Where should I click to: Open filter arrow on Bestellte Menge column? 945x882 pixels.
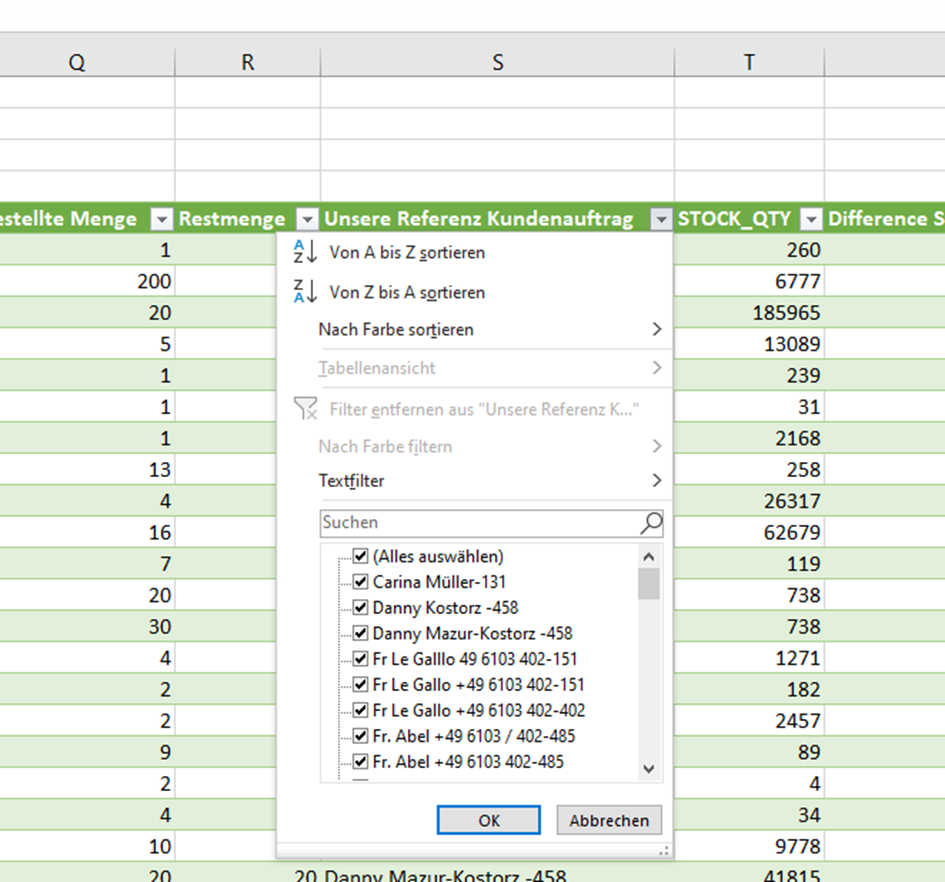pos(162,219)
